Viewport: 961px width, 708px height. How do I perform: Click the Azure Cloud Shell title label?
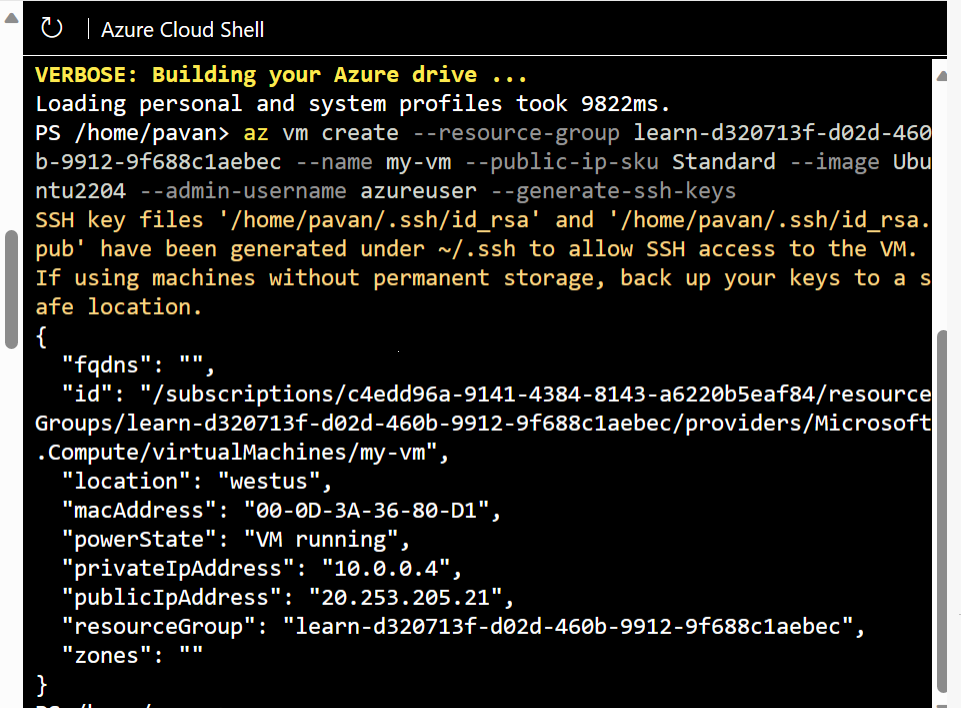[x=182, y=30]
